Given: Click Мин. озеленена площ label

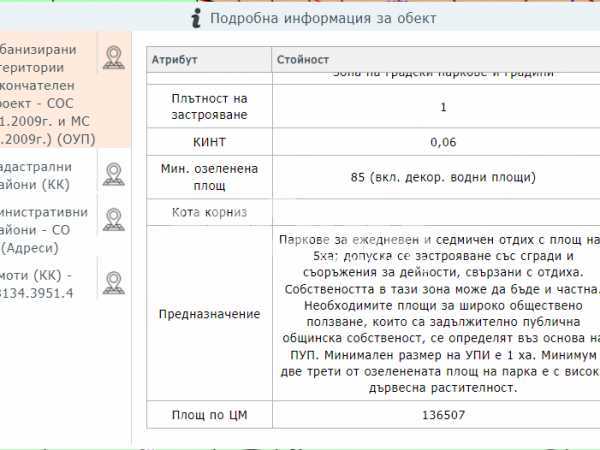Looking at the screenshot, I should point(209,177).
